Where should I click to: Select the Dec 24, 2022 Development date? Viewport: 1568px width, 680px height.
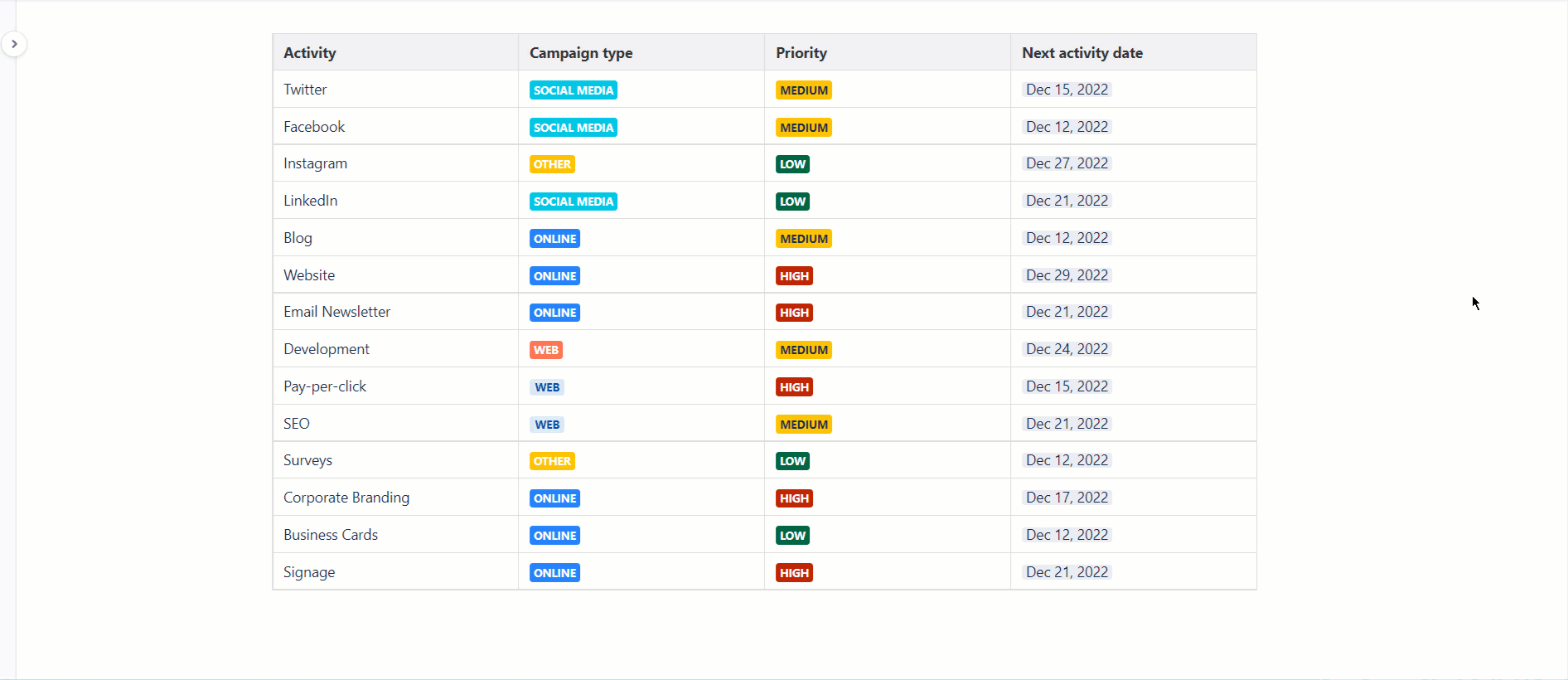coord(1067,349)
